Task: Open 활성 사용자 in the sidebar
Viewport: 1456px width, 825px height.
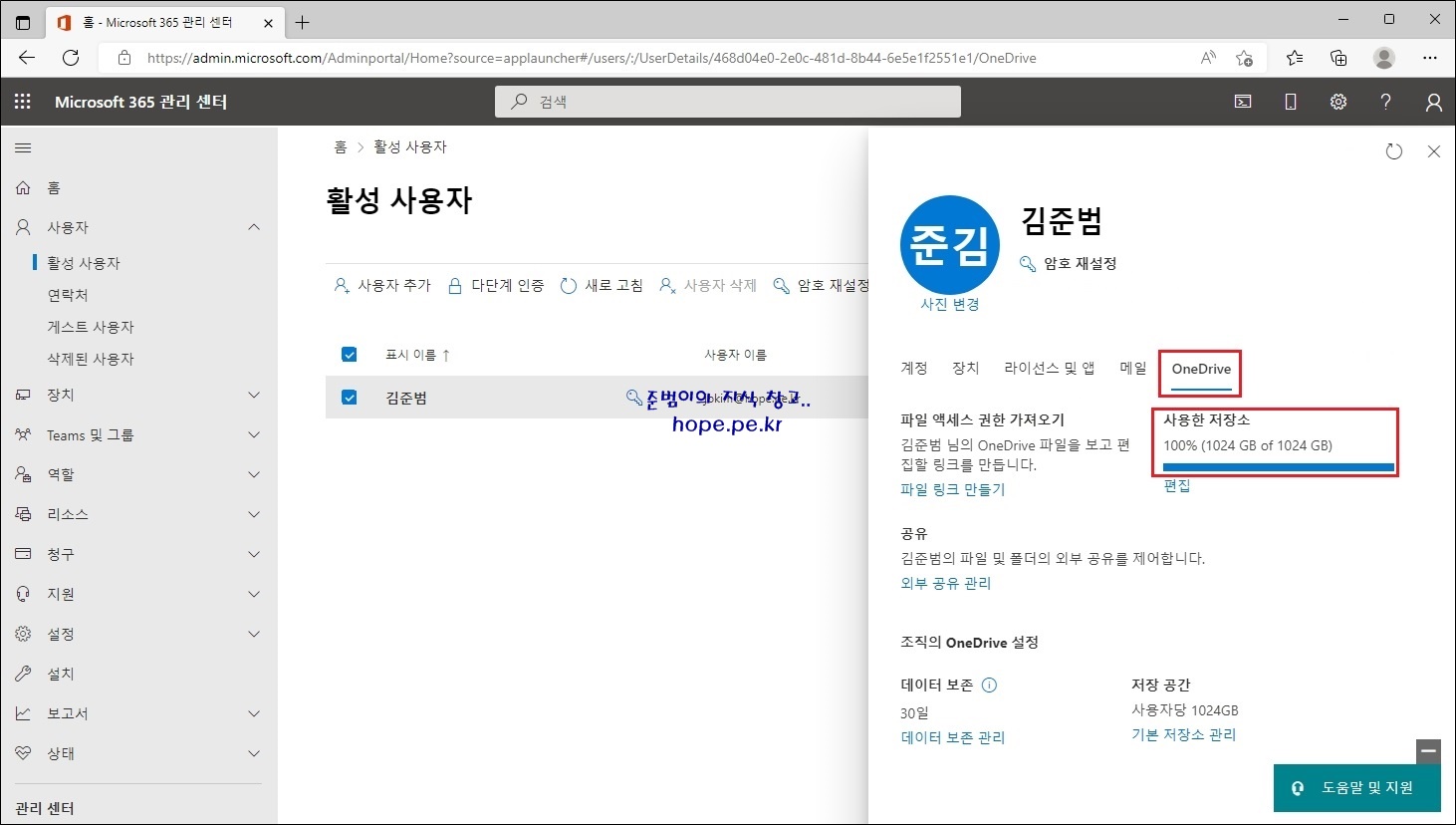Action: coord(84,263)
